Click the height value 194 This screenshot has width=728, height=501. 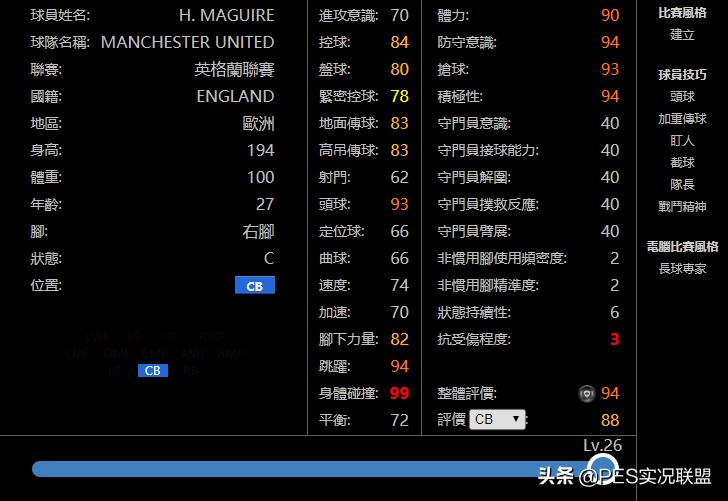tap(260, 150)
